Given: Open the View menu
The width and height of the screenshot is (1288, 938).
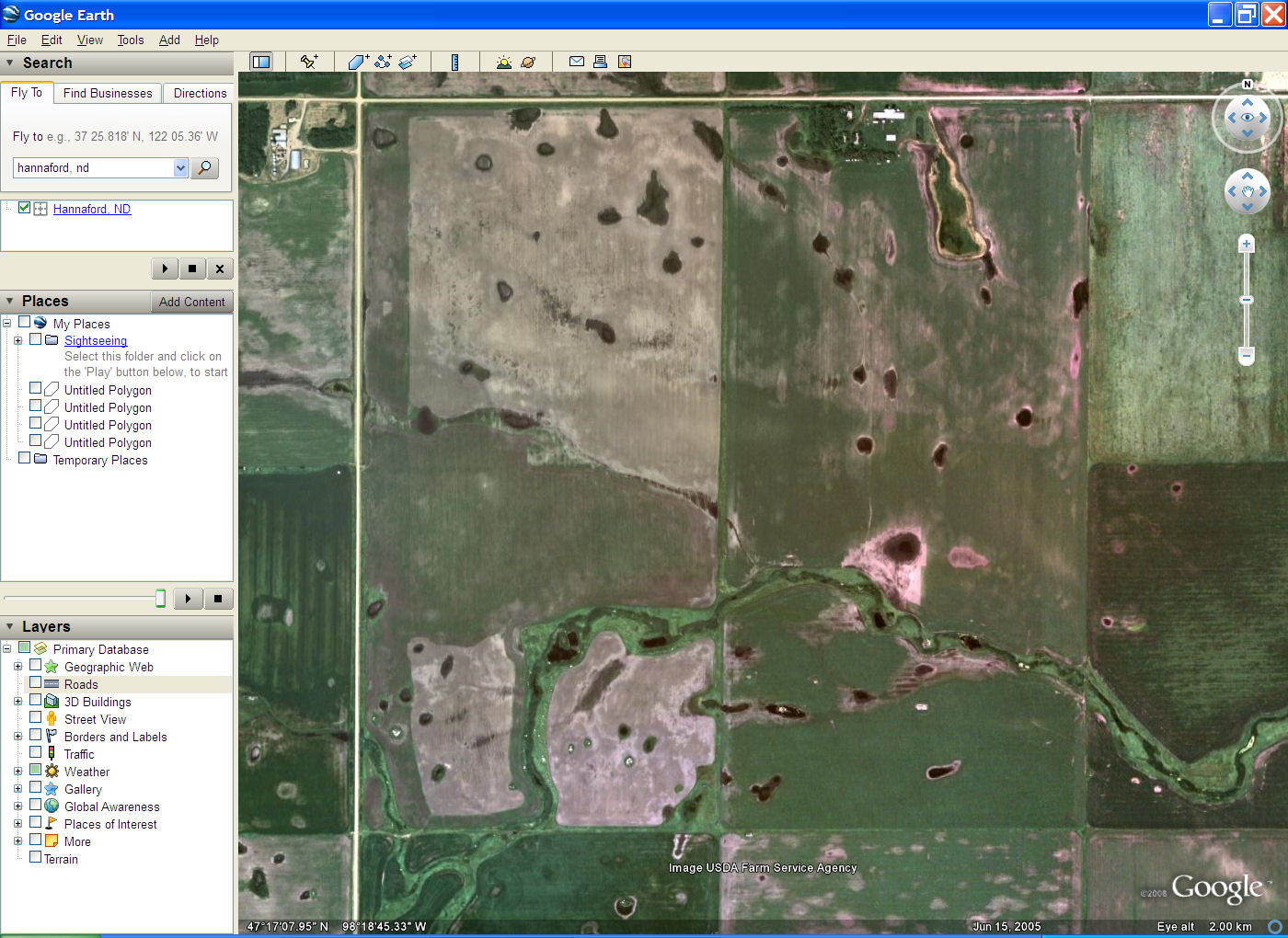Looking at the screenshot, I should [x=90, y=40].
